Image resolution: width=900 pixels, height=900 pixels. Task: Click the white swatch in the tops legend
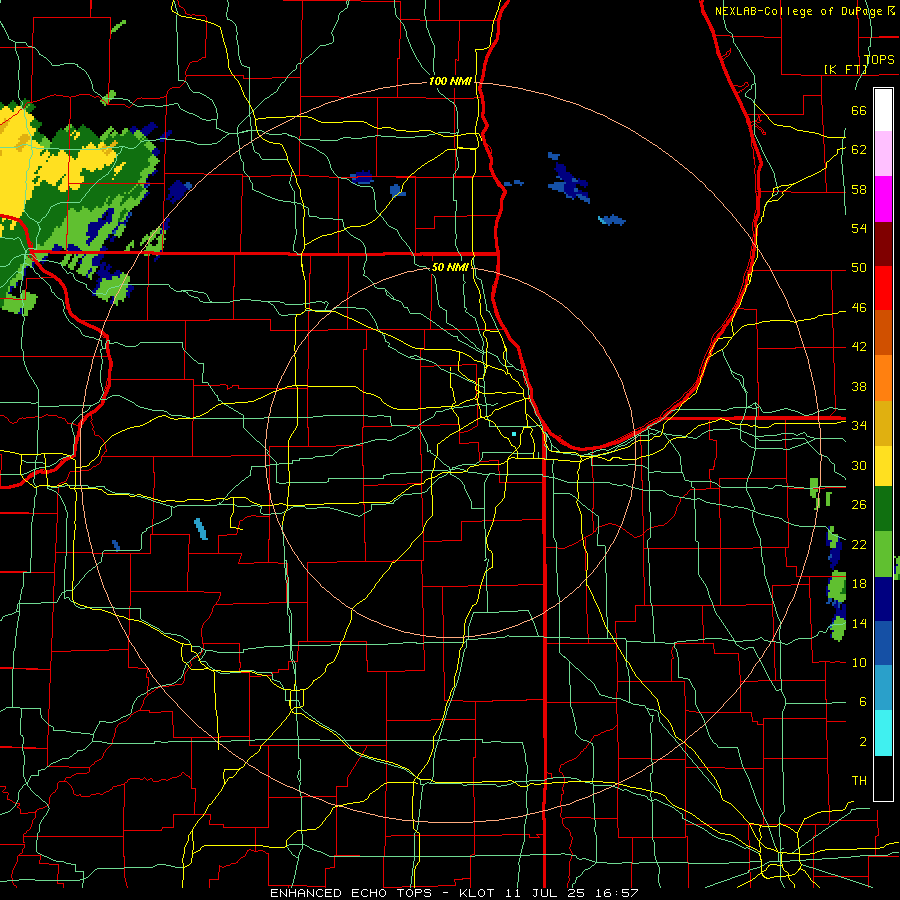[883, 110]
